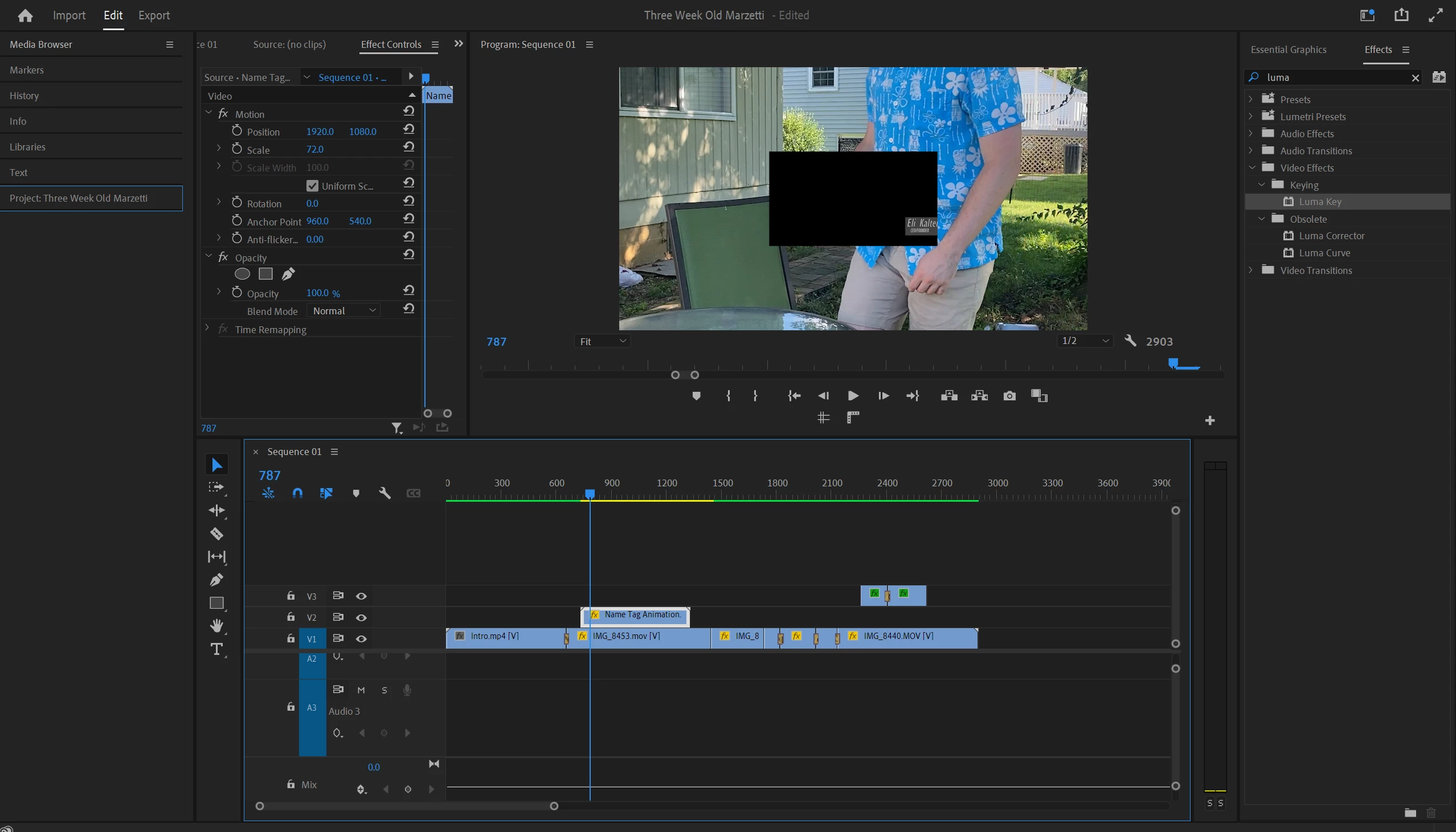Expand the Video Transitions folder
1456x832 pixels.
click(x=1251, y=270)
